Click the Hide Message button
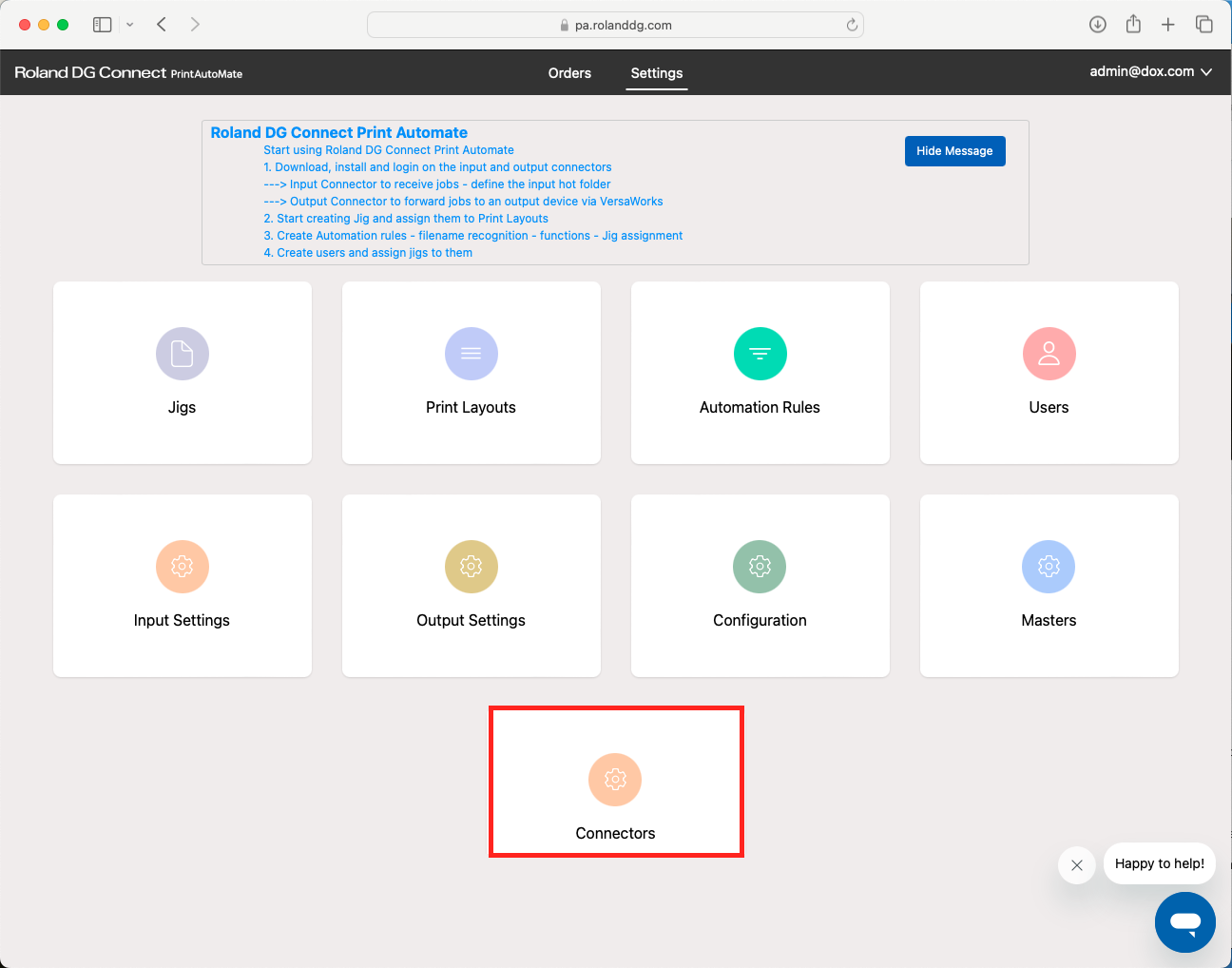 [954, 151]
